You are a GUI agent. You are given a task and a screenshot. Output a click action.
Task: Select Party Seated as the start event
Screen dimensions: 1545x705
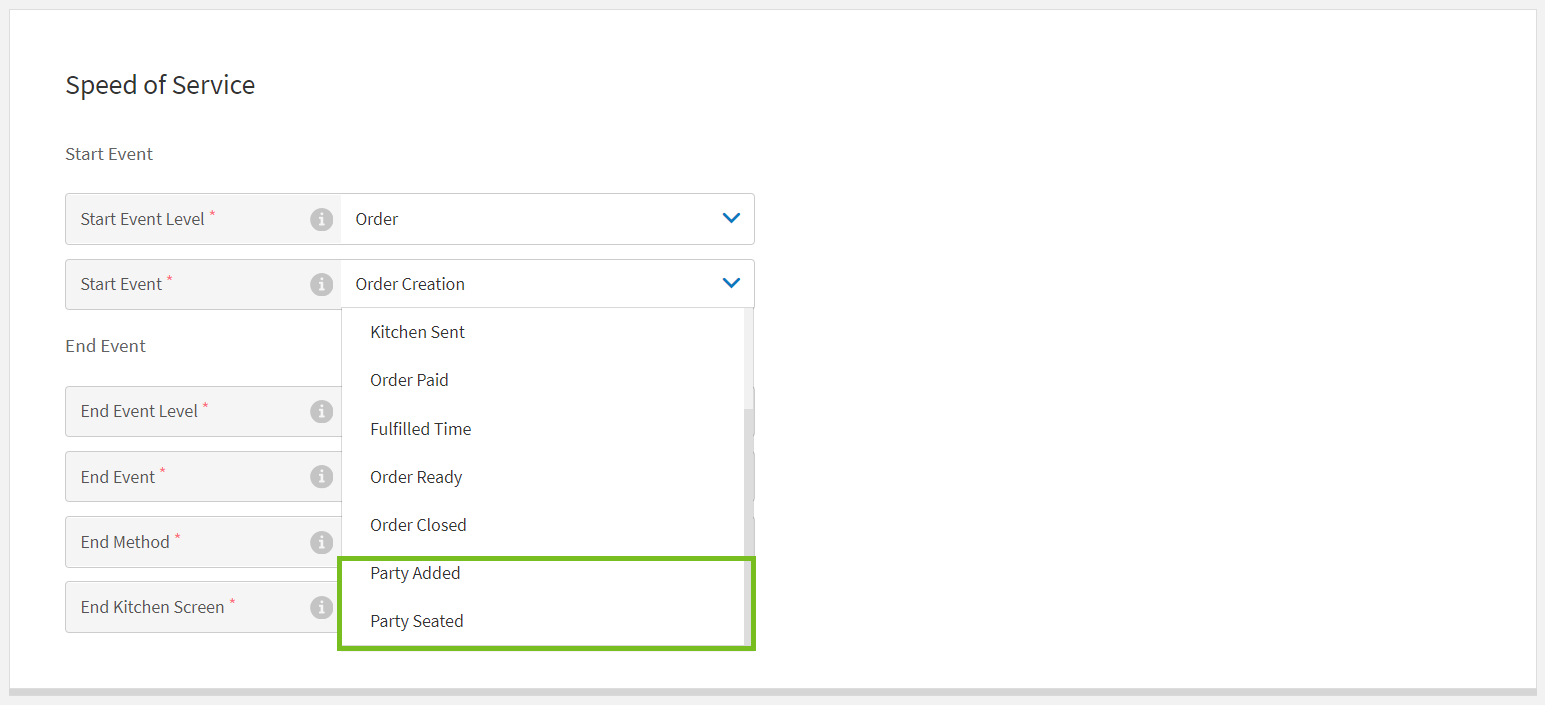click(417, 620)
